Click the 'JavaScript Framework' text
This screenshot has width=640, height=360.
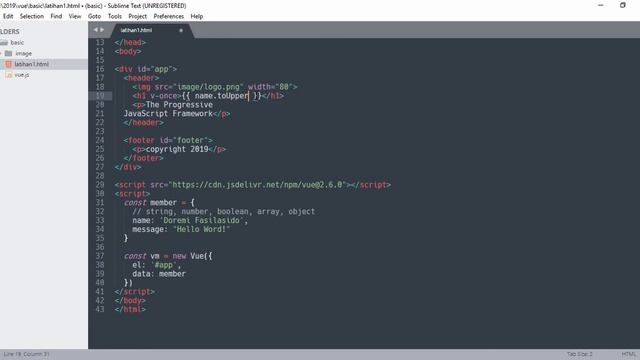[x=168, y=113]
